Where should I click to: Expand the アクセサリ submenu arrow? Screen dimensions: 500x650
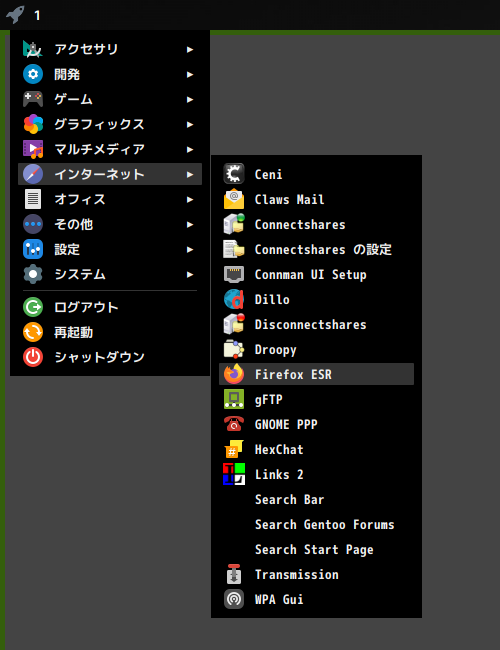click(x=190, y=49)
